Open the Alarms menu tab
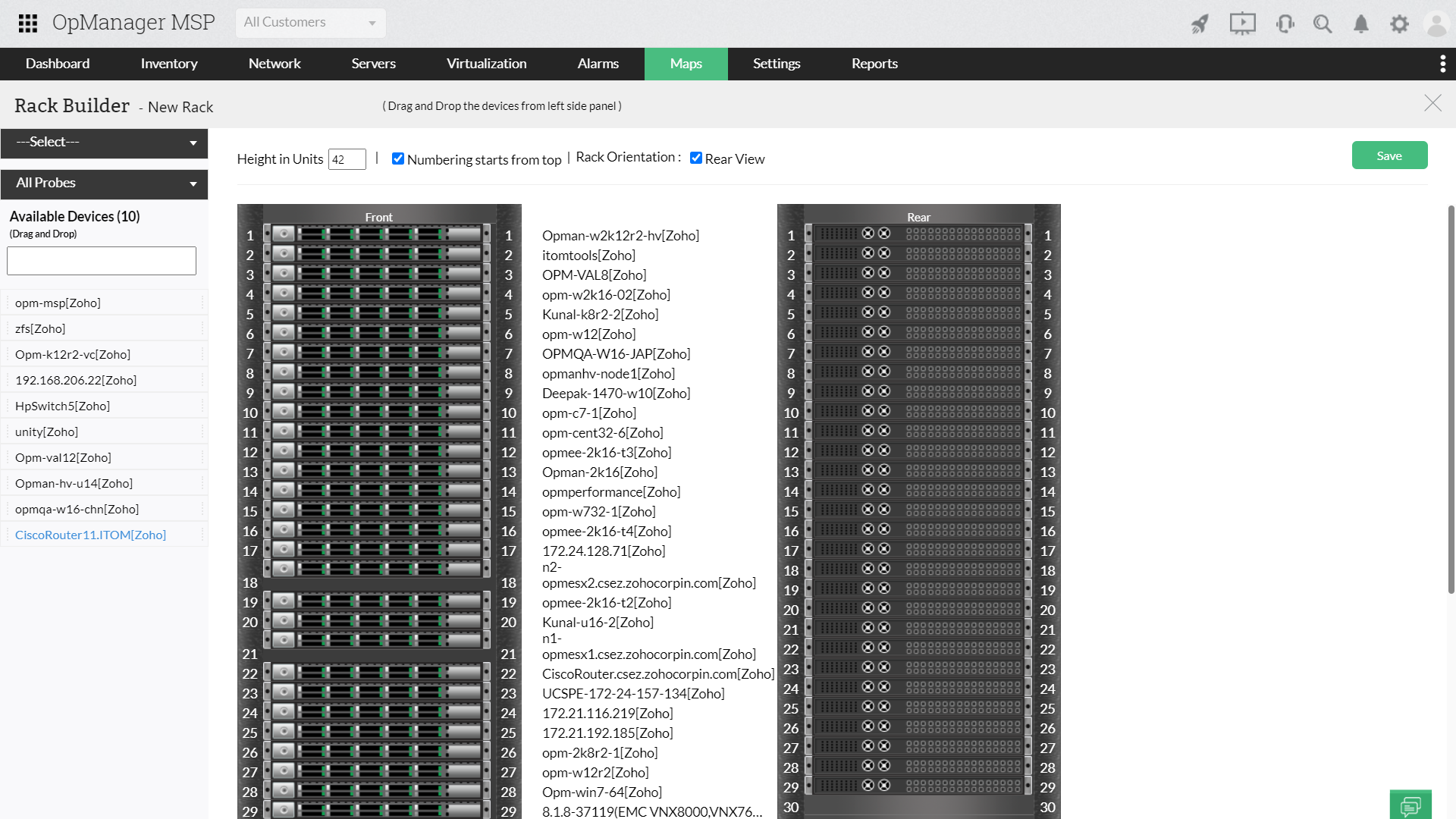The height and width of the screenshot is (819, 1456). 598,64
